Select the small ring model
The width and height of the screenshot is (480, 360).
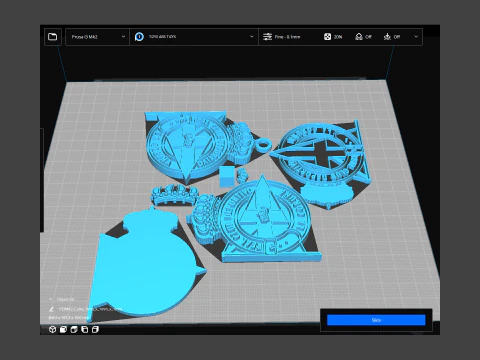click(x=263, y=145)
